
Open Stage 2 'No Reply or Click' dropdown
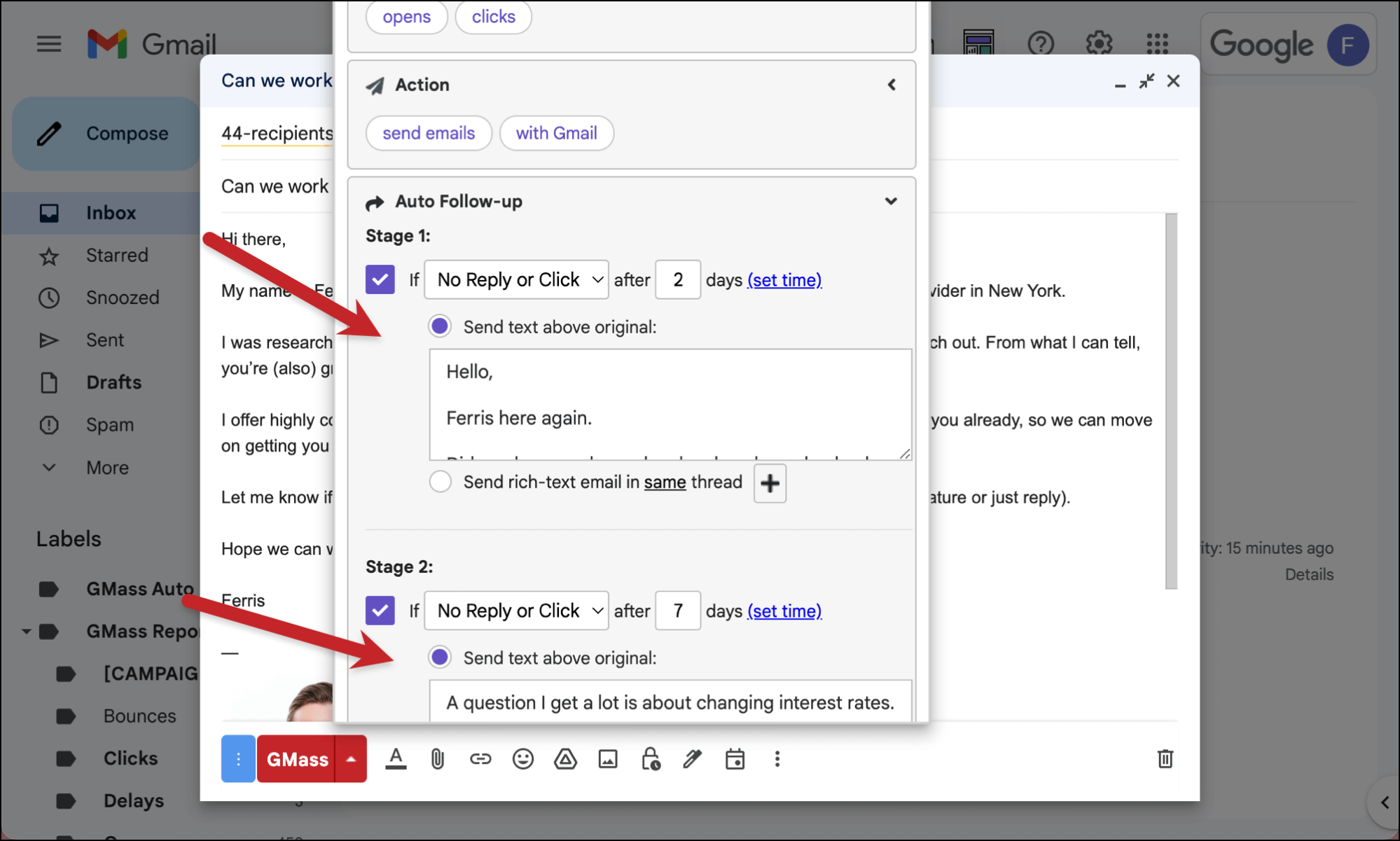click(x=516, y=611)
